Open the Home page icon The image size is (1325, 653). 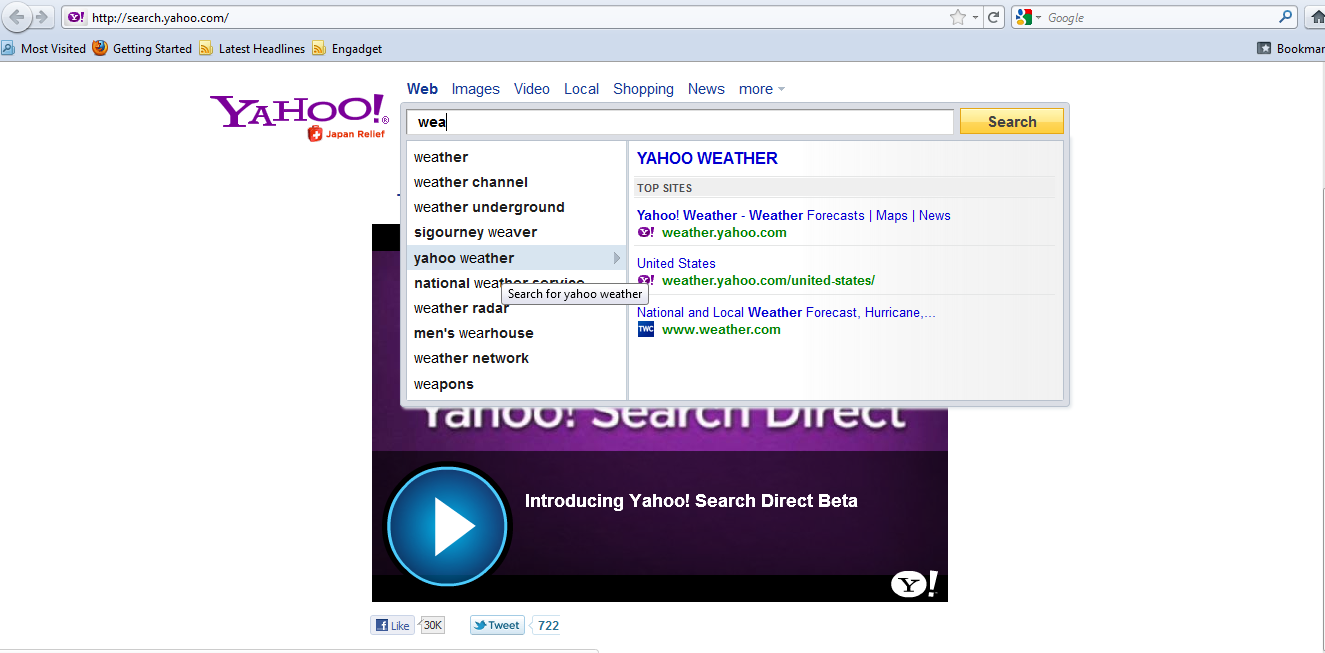click(1316, 17)
